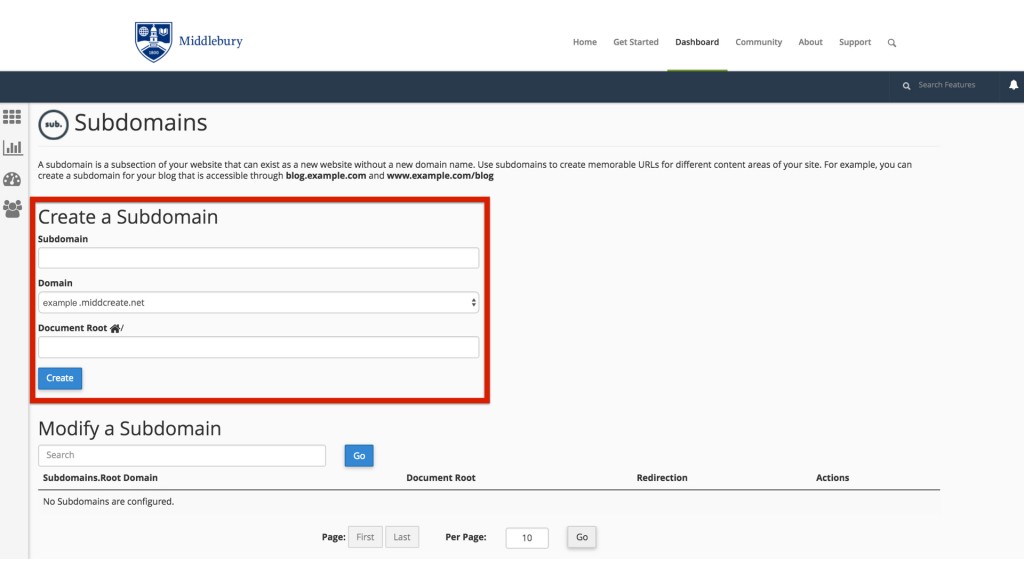Click the Last pagination button
1024x576 pixels.
pos(402,536)
